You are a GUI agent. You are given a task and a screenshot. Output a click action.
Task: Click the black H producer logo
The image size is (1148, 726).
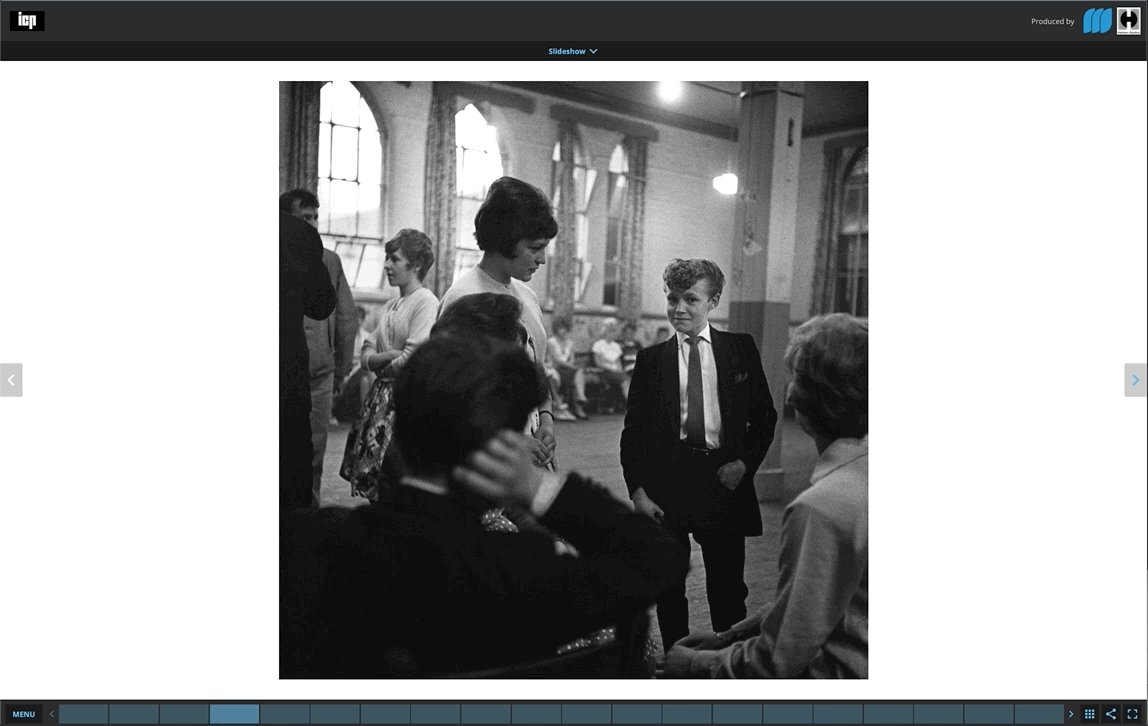point(1128,21)
